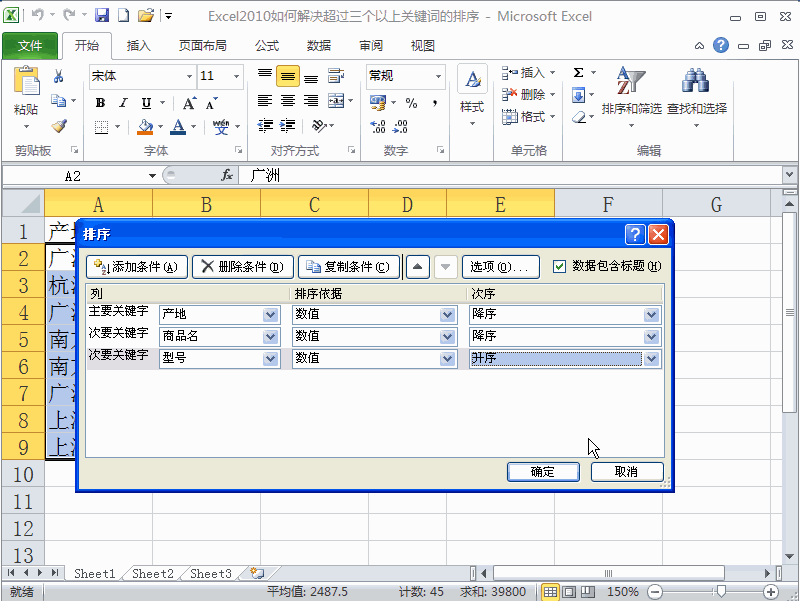Open font size dropdown 11
800x601 pixels.
pos(236,77)
